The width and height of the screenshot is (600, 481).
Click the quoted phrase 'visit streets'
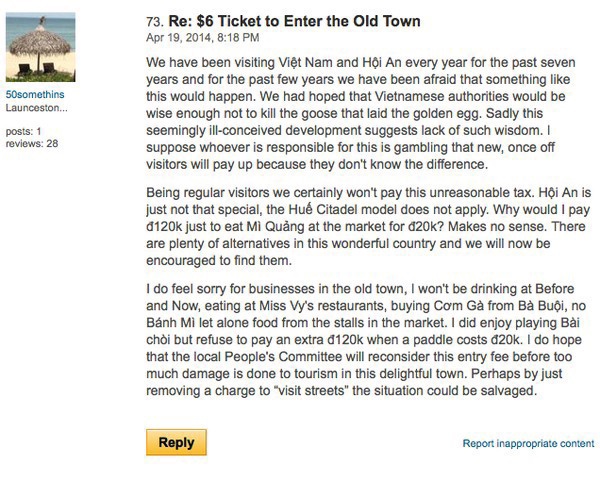(x=316, y=390)
